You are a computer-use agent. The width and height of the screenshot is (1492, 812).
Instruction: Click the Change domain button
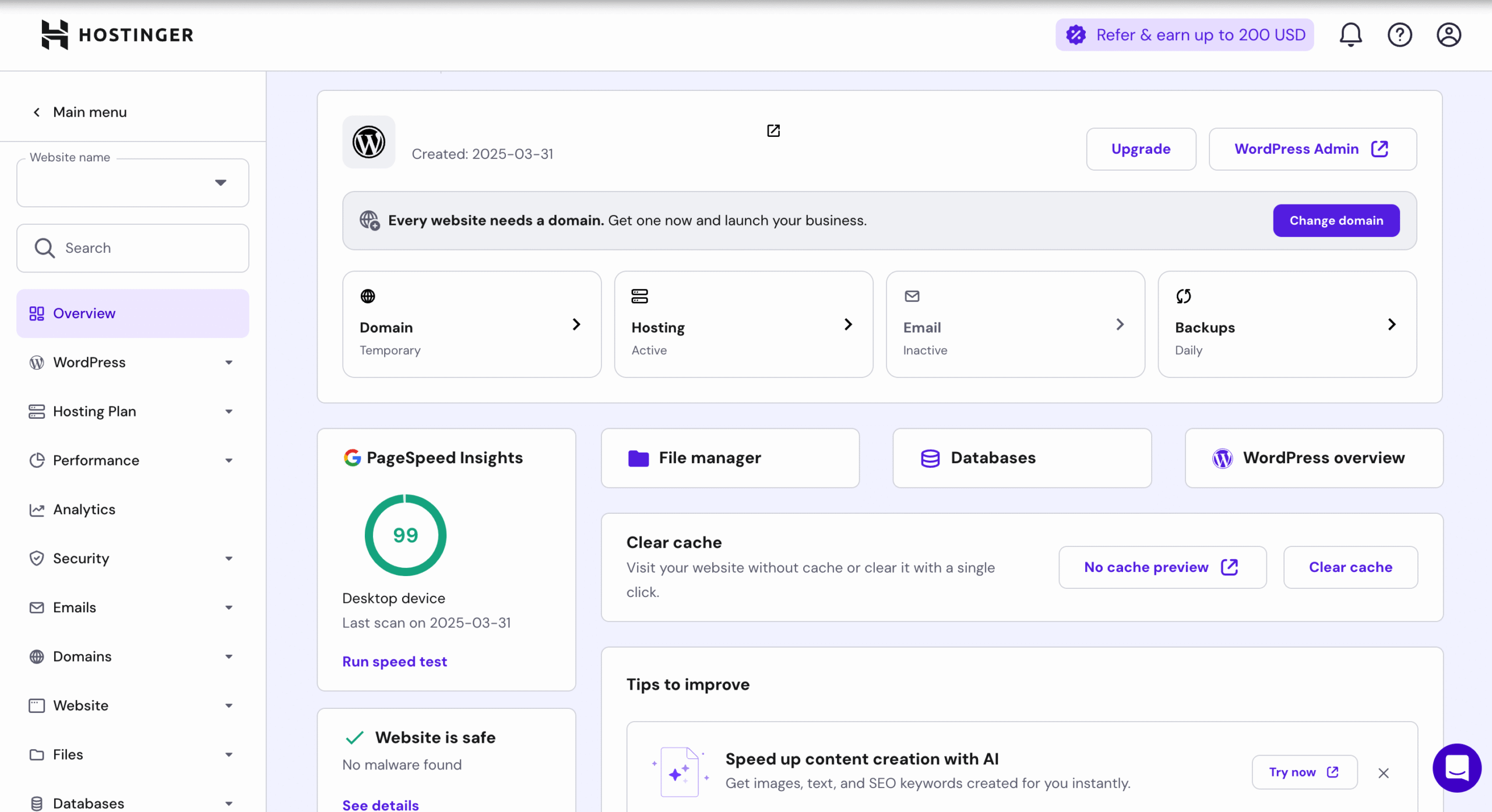(1336, 221)
